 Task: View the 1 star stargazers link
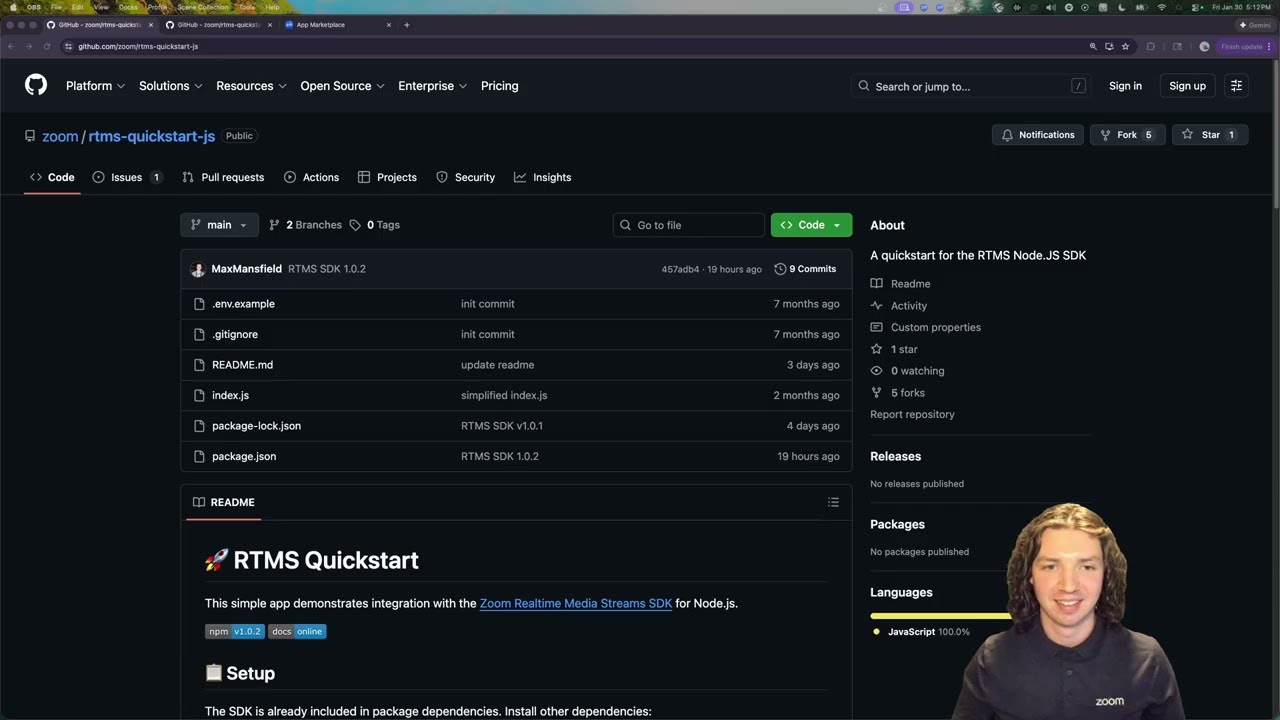pyautogui.click(x=894, y=349)
